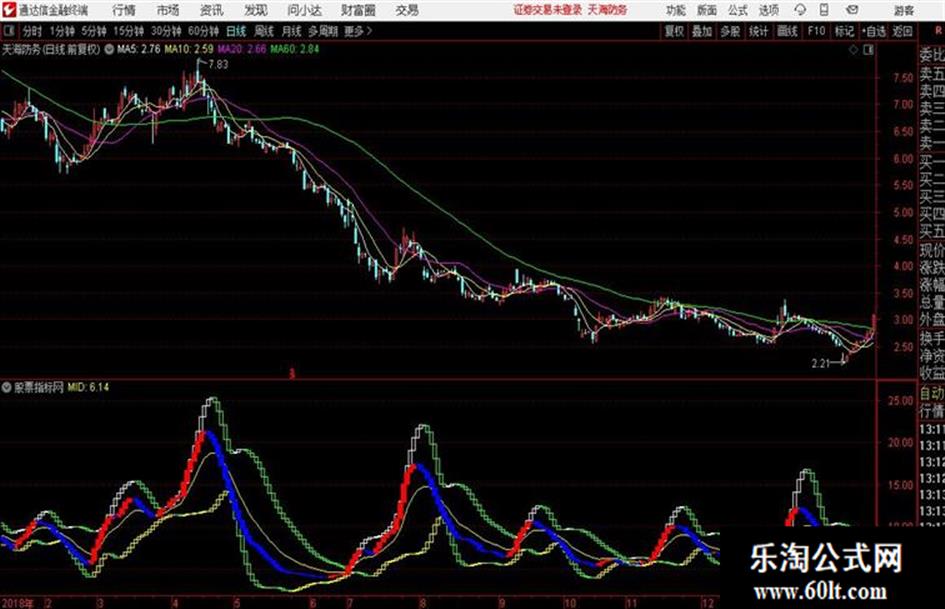
Task: Click the month 8 marker on time axis
Action: click(x=422, y=603)
